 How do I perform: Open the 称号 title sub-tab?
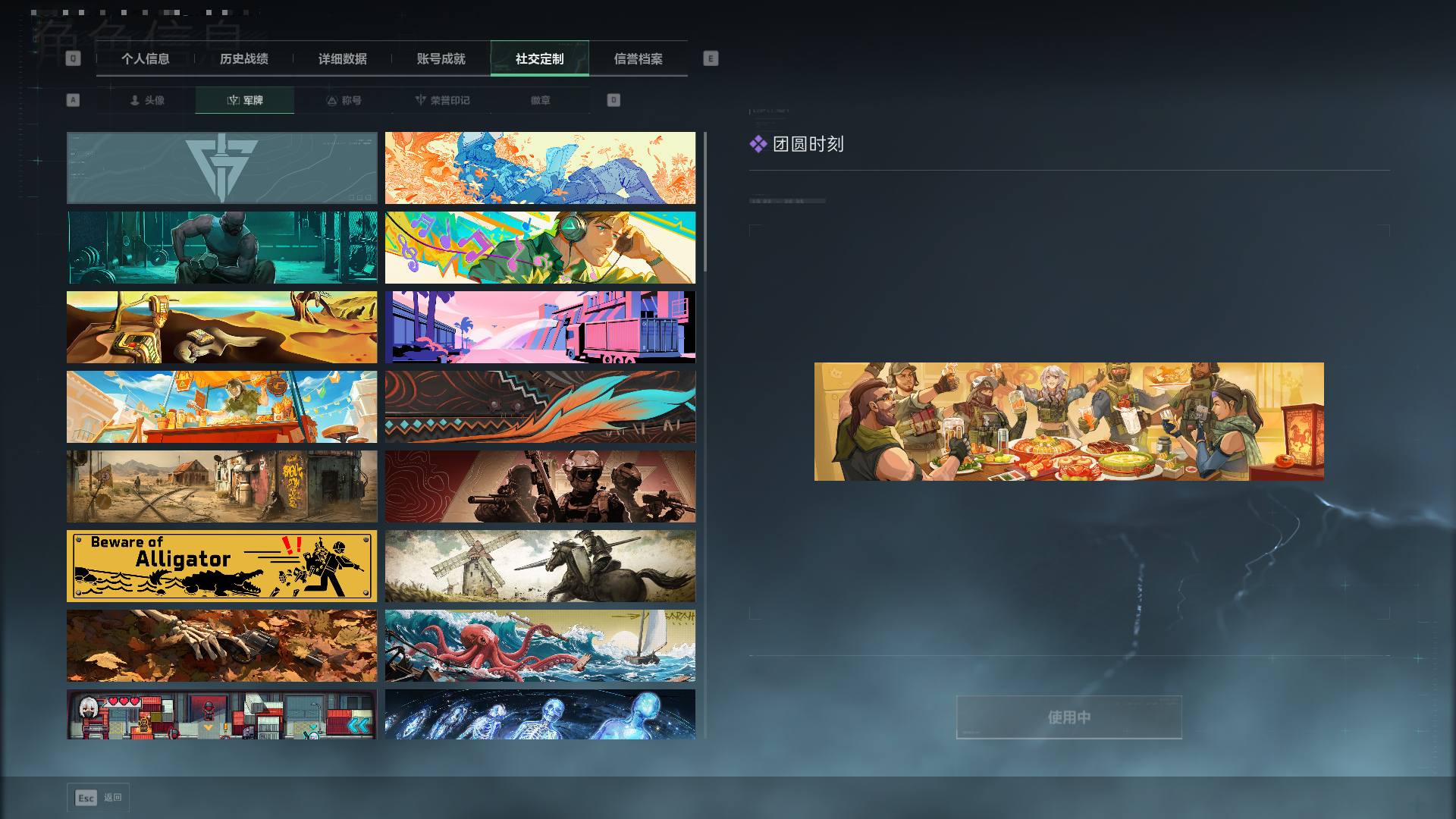coord(344,100)
